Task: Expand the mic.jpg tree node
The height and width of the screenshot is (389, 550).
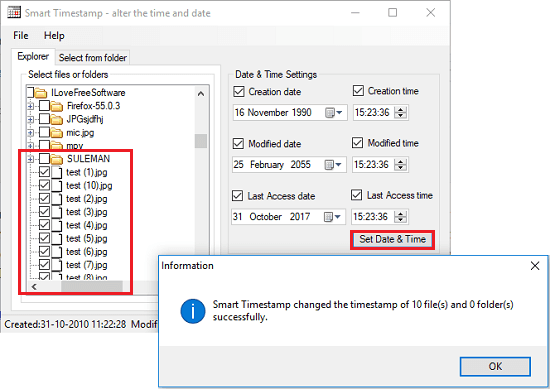Action: pos(31,133)
